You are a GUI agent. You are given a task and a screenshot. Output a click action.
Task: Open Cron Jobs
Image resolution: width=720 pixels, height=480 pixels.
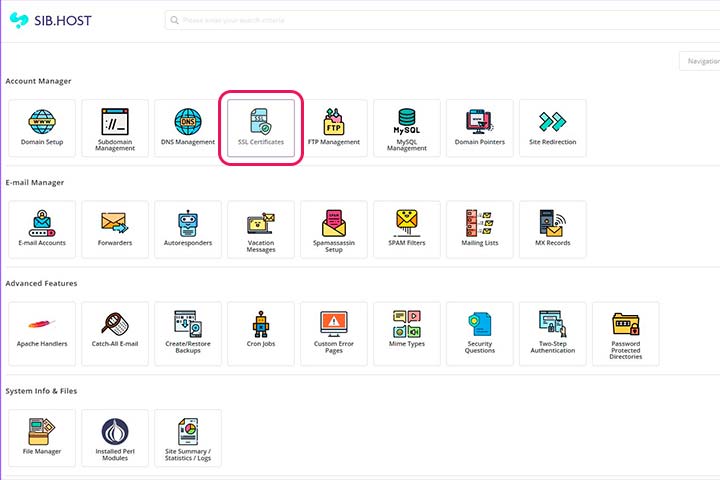click(261, 333)
